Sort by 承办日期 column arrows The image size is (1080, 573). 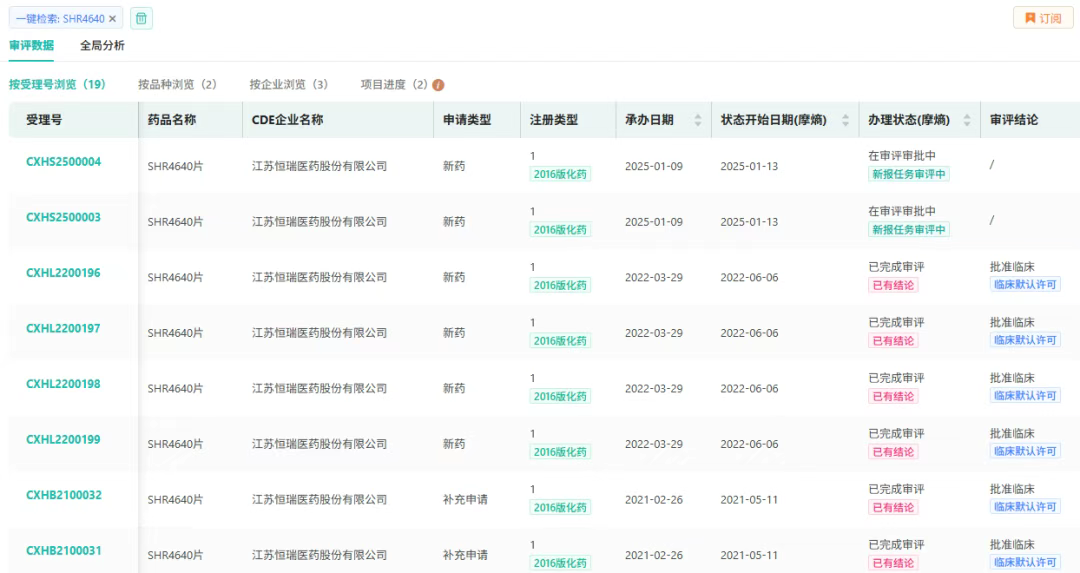pyautogui.click(x=696, y=120)
